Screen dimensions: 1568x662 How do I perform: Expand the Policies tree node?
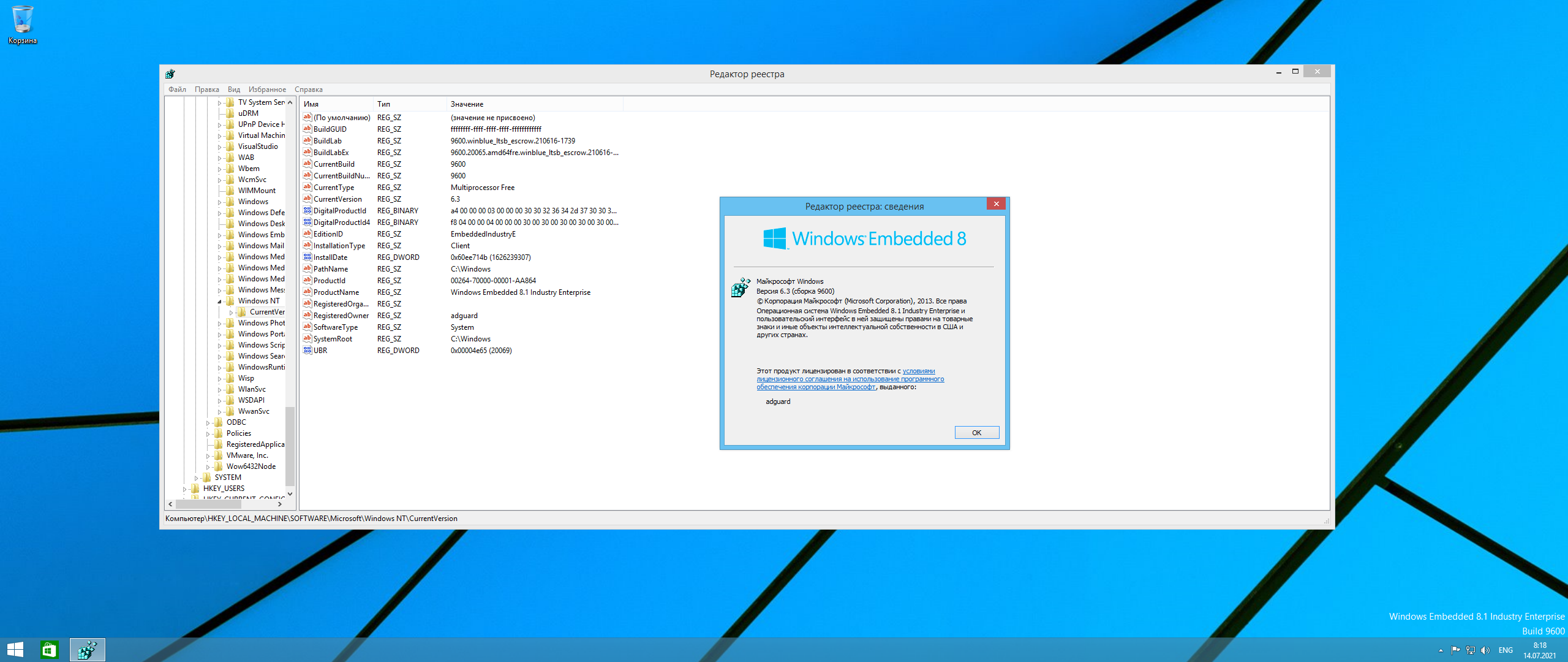click(x=208, y=434)
